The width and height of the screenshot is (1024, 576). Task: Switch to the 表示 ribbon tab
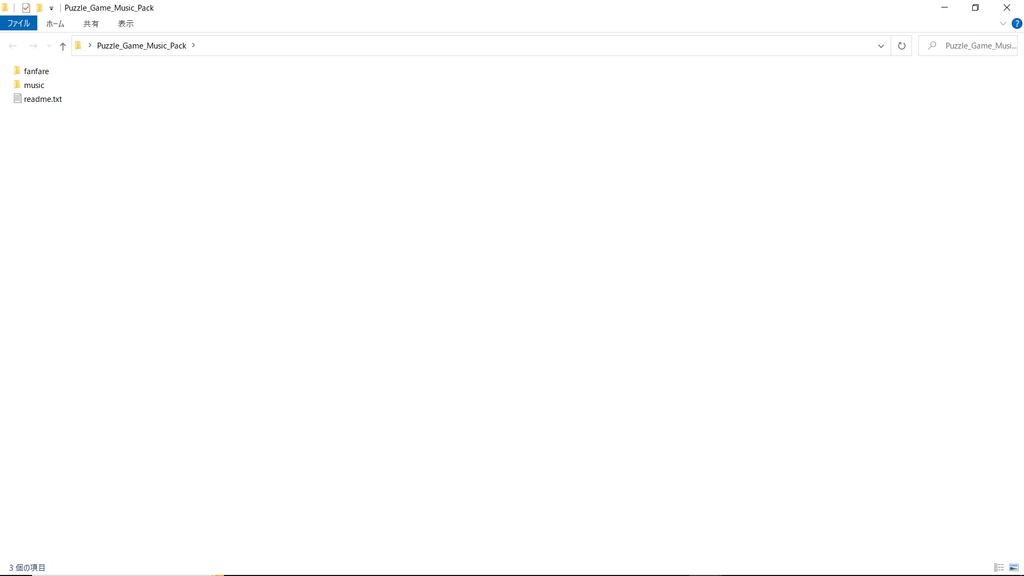[125, 24]
